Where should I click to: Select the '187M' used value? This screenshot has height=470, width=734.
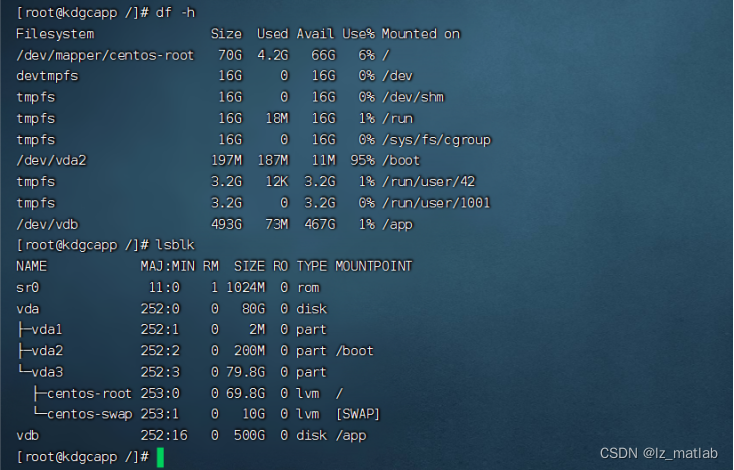click(x=273, y=161)
